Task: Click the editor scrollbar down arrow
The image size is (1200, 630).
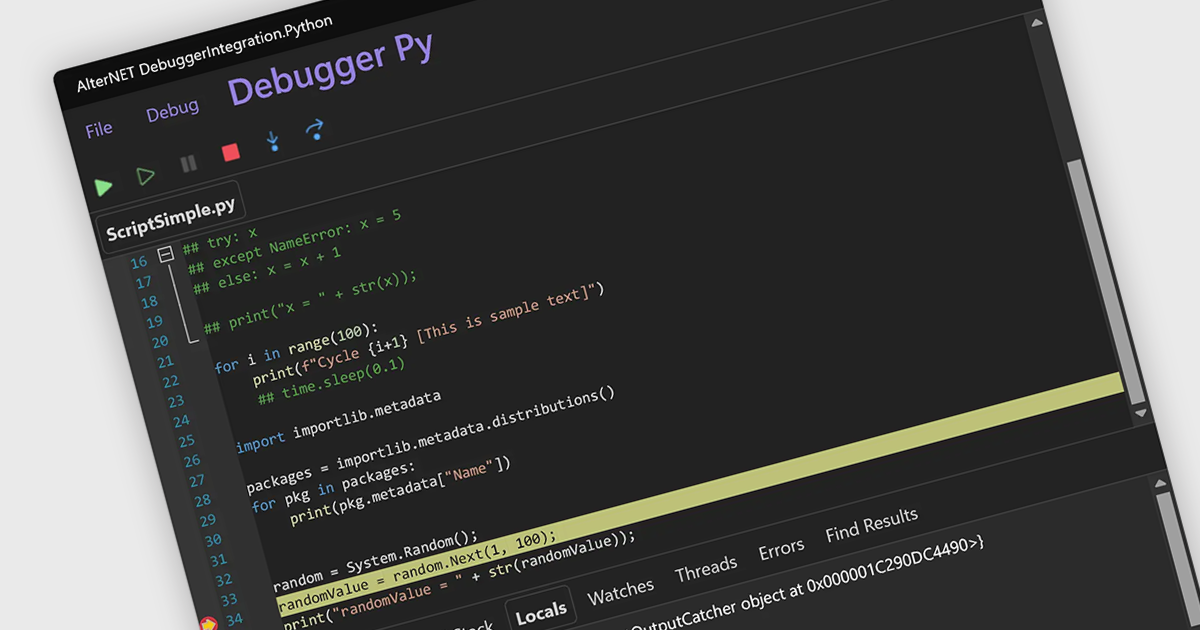Action: pyautogui.click(x=1139, y=412)
